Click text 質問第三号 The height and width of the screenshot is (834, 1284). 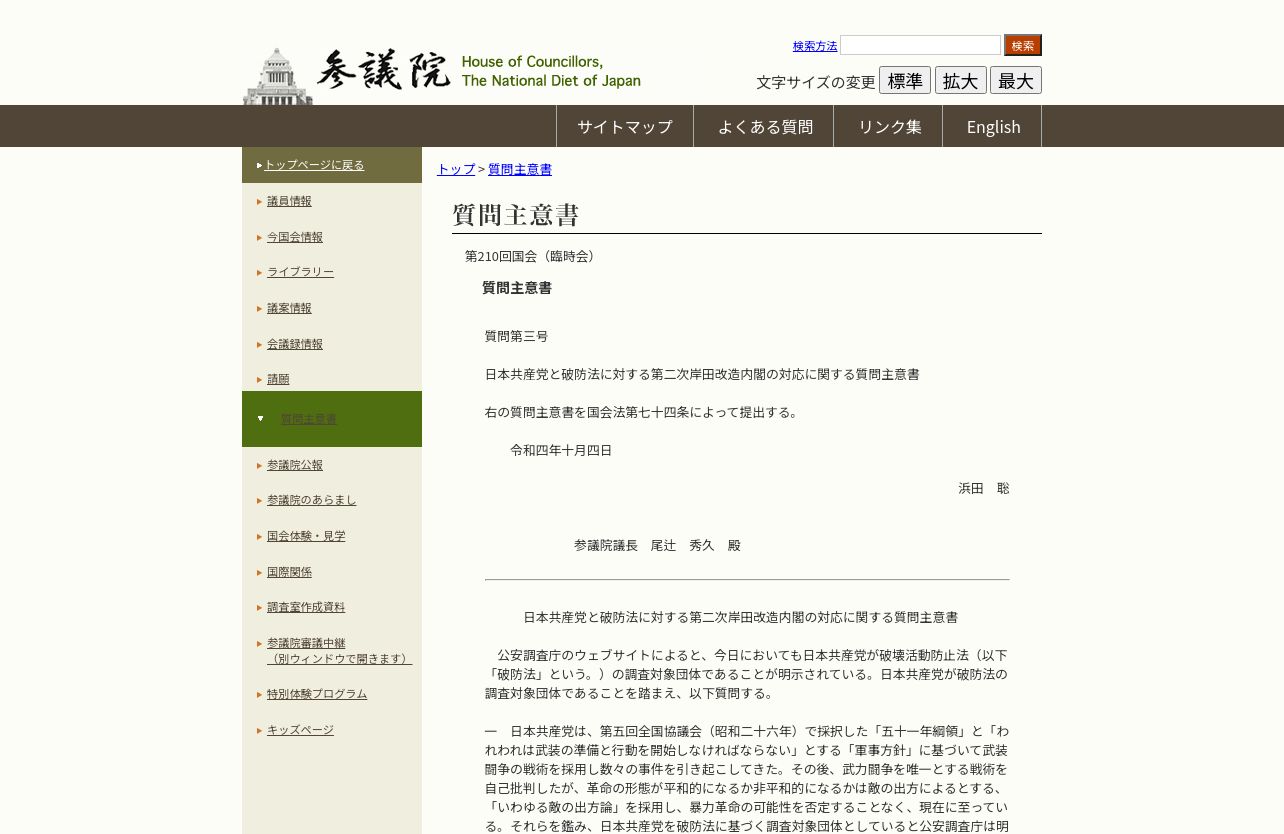coord(516,336)
